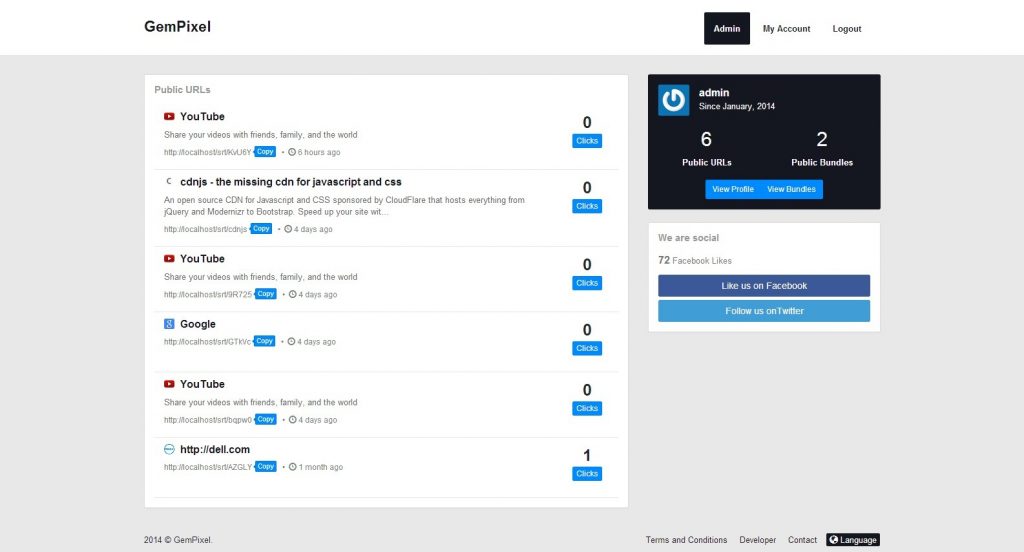The width and height of the screenshot is (1024, 552).
Task: Show bundles with View Bundles button
Action: (791, 189)
